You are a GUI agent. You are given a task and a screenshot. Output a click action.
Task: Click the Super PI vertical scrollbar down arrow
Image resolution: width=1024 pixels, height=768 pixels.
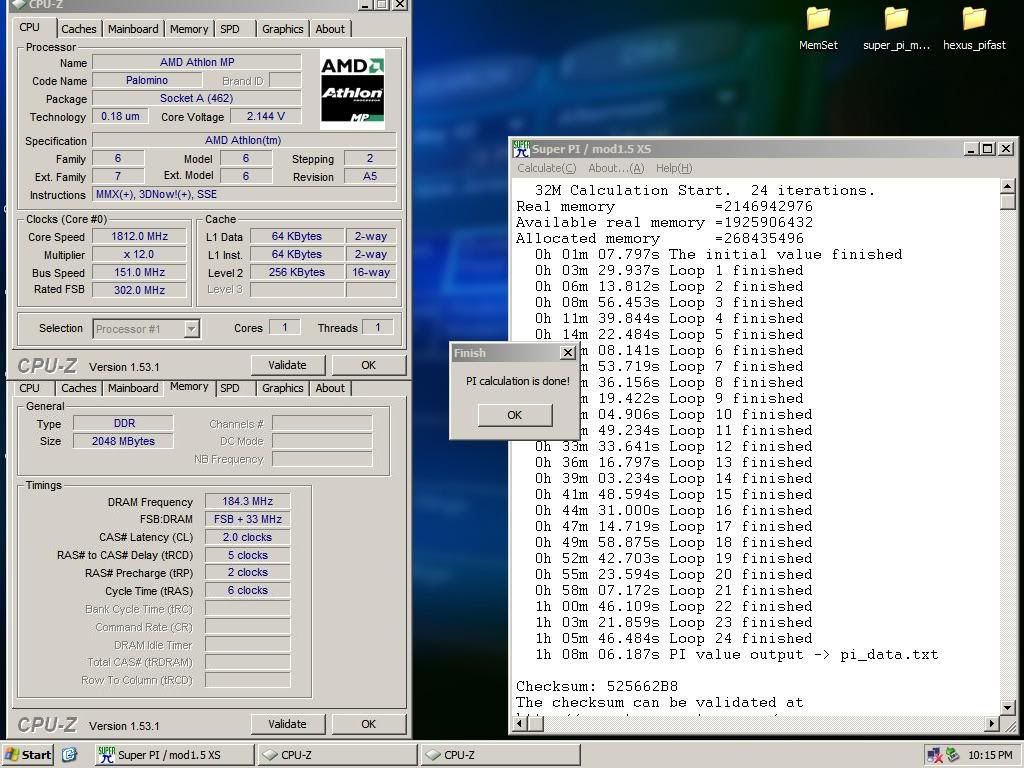1008,708
